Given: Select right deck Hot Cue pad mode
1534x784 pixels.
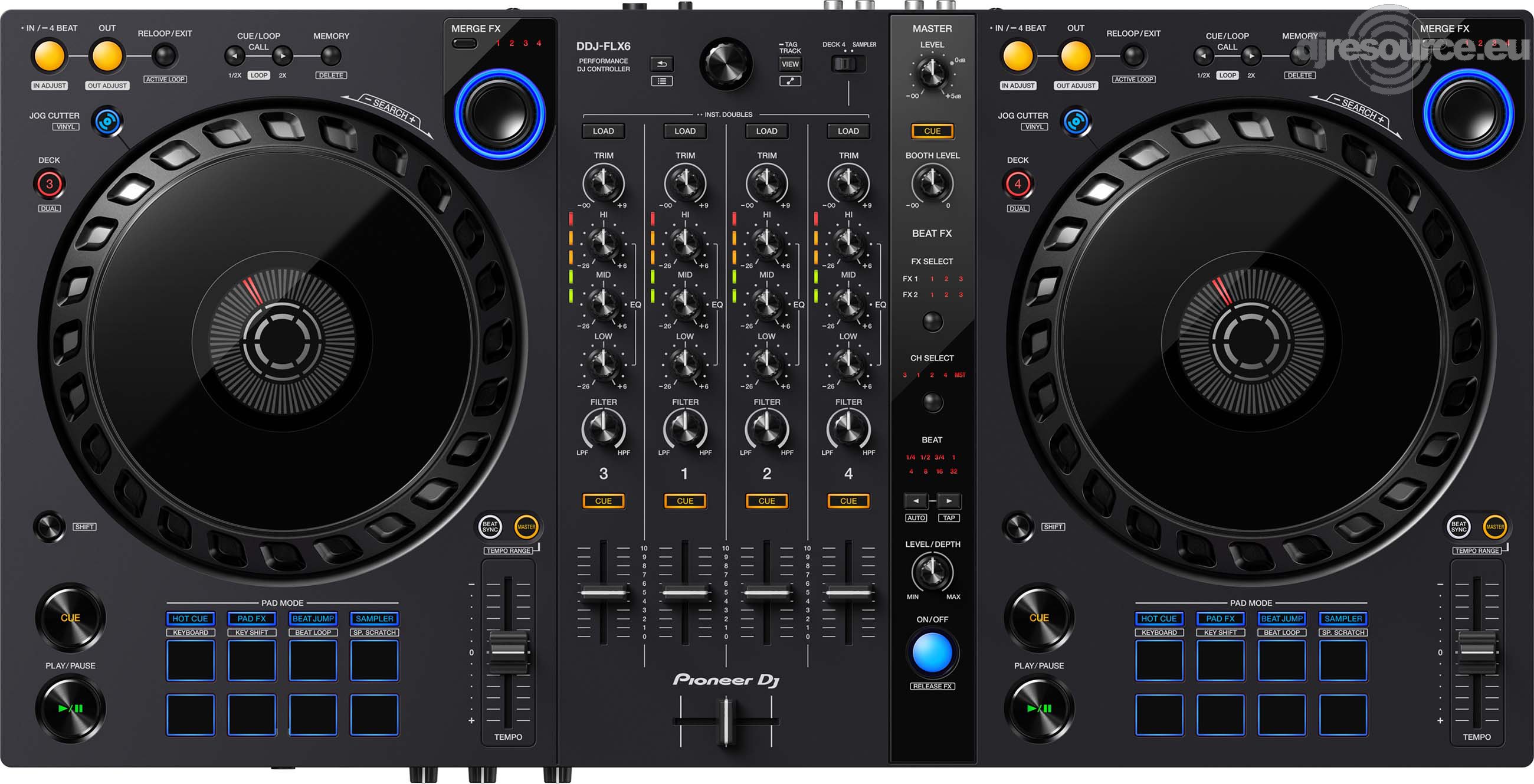Looking at the screenshot, I should click(1159, 618).
